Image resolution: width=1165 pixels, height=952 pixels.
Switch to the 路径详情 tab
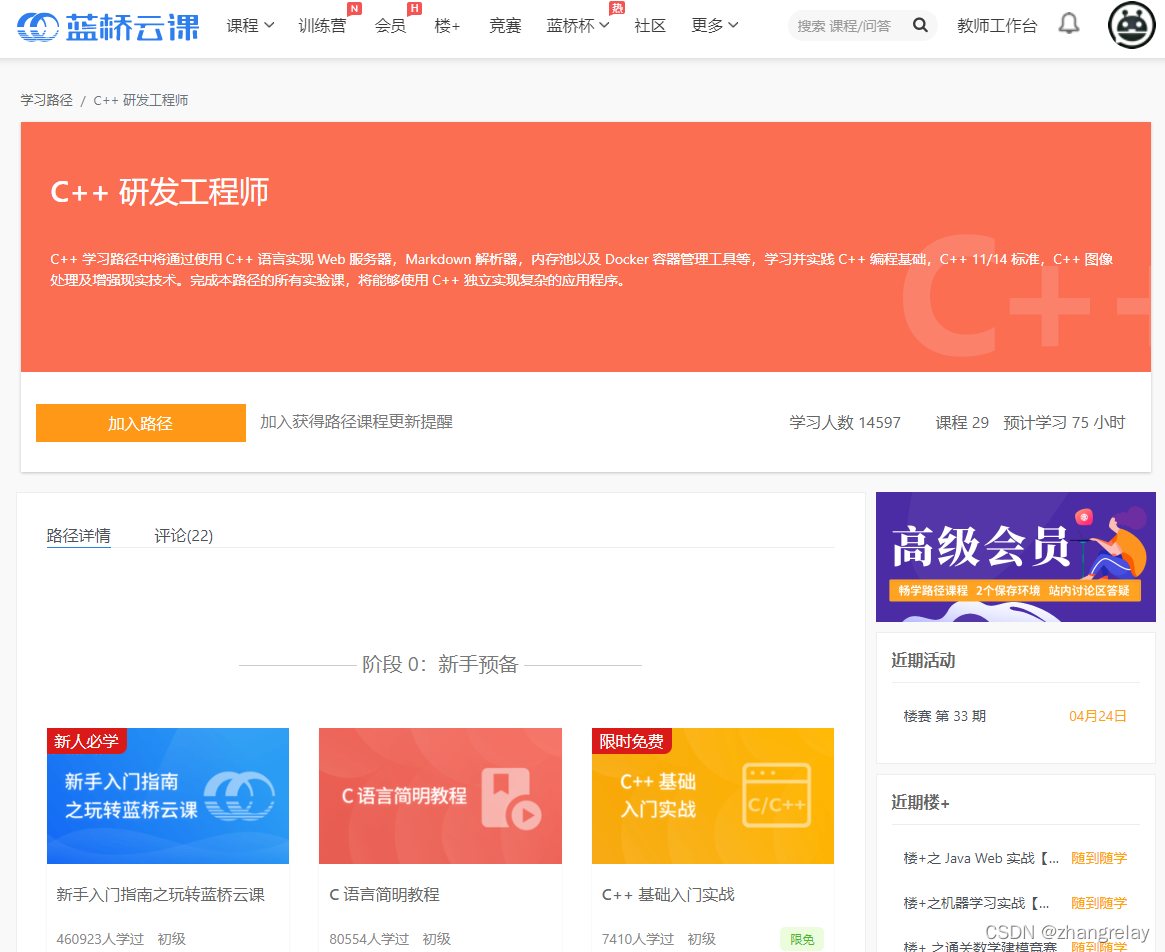(79, 535)
